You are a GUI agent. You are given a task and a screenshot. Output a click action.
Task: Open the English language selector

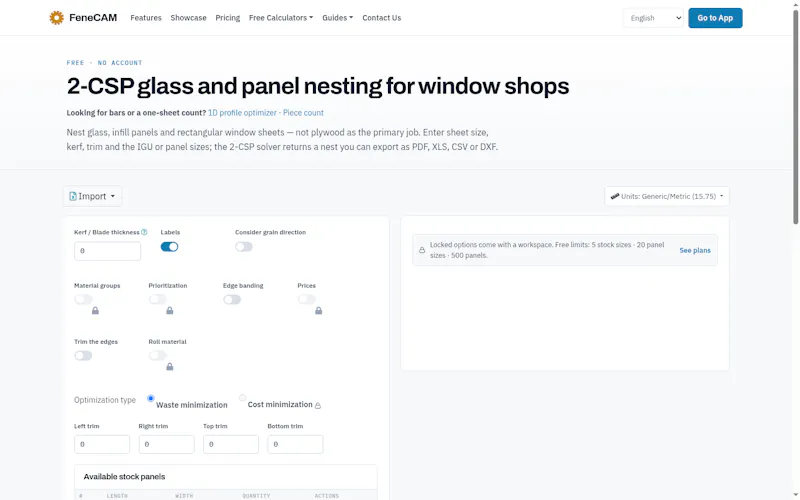pyautogui.click(x=653, y=18)
